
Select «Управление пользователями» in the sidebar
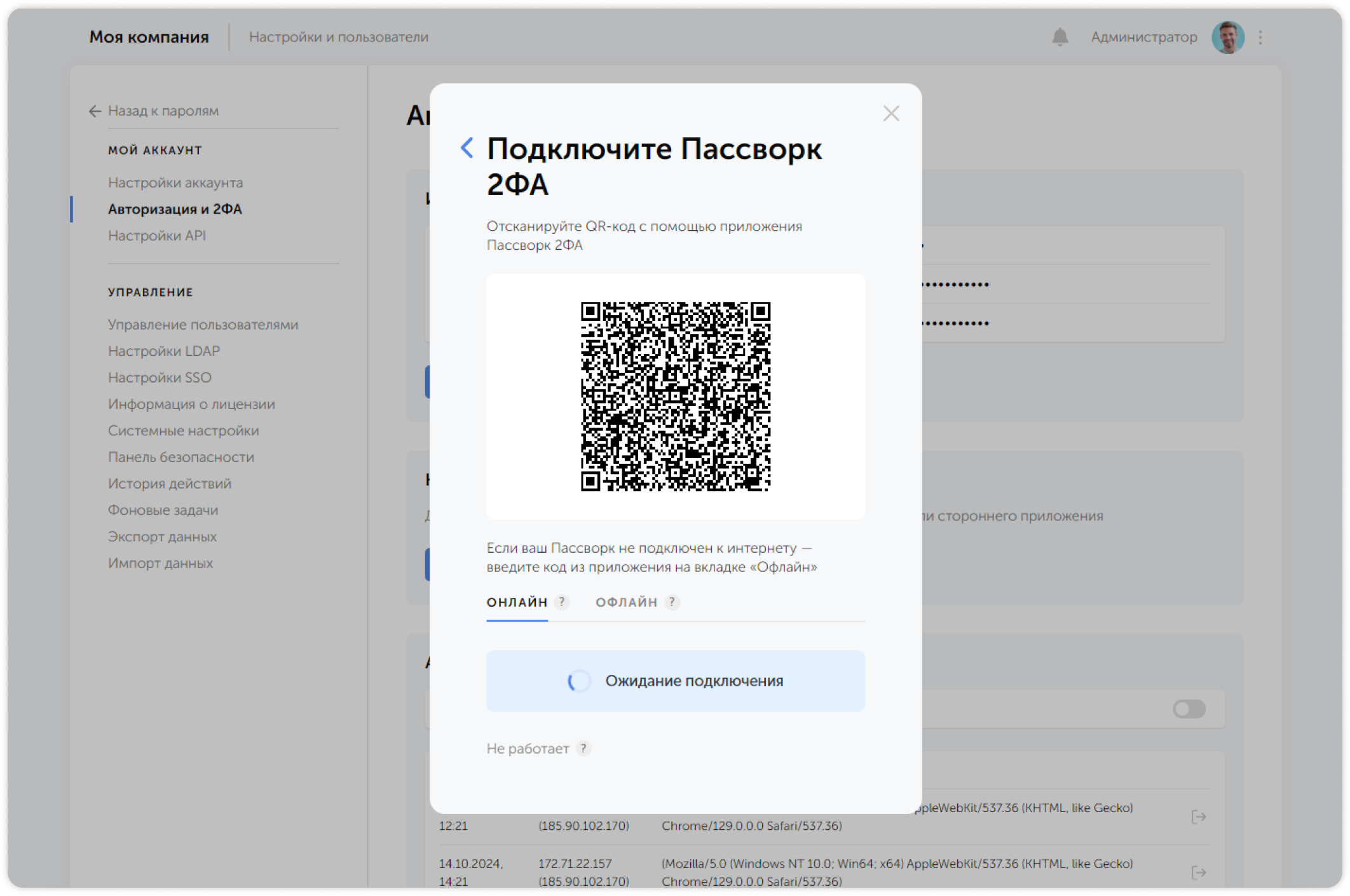click(203, 324)
